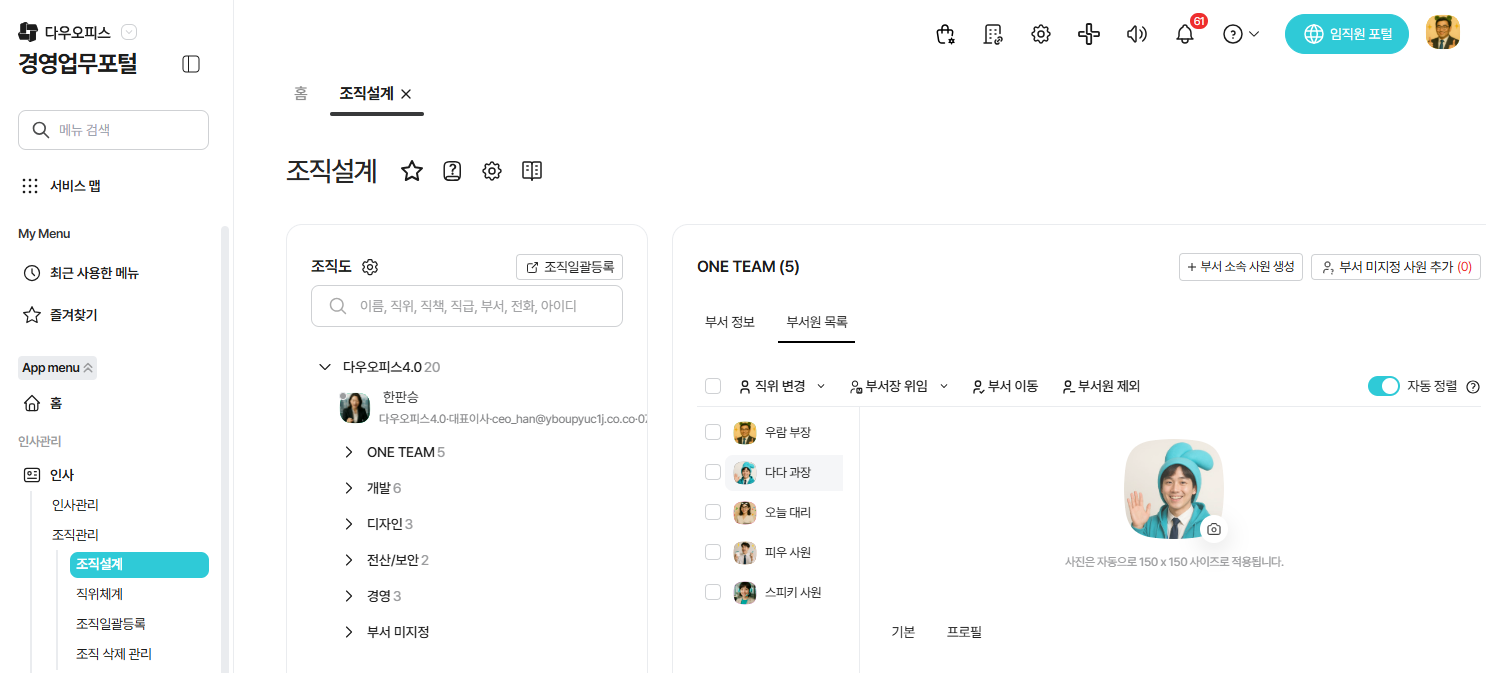Click the 메뉴 검색 search field

113,130
